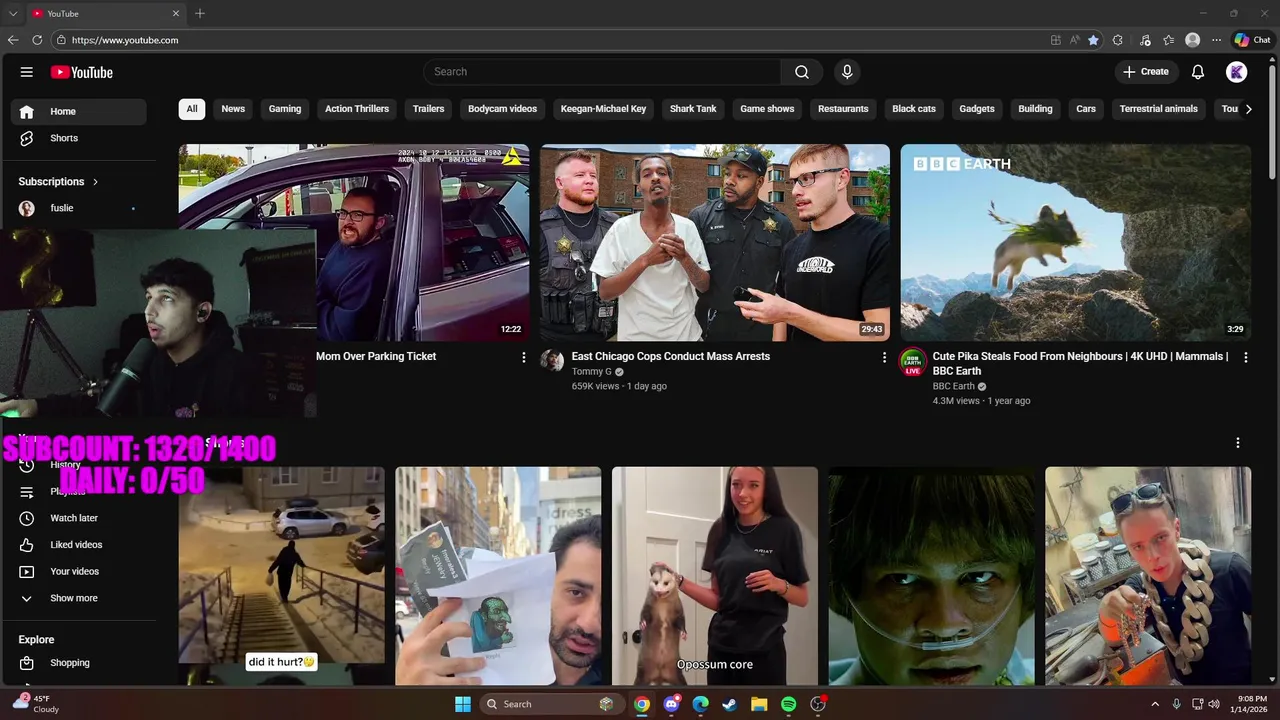Click the YouTube logo
Viewport: 1280px width, 720px height.
point(82,72)
